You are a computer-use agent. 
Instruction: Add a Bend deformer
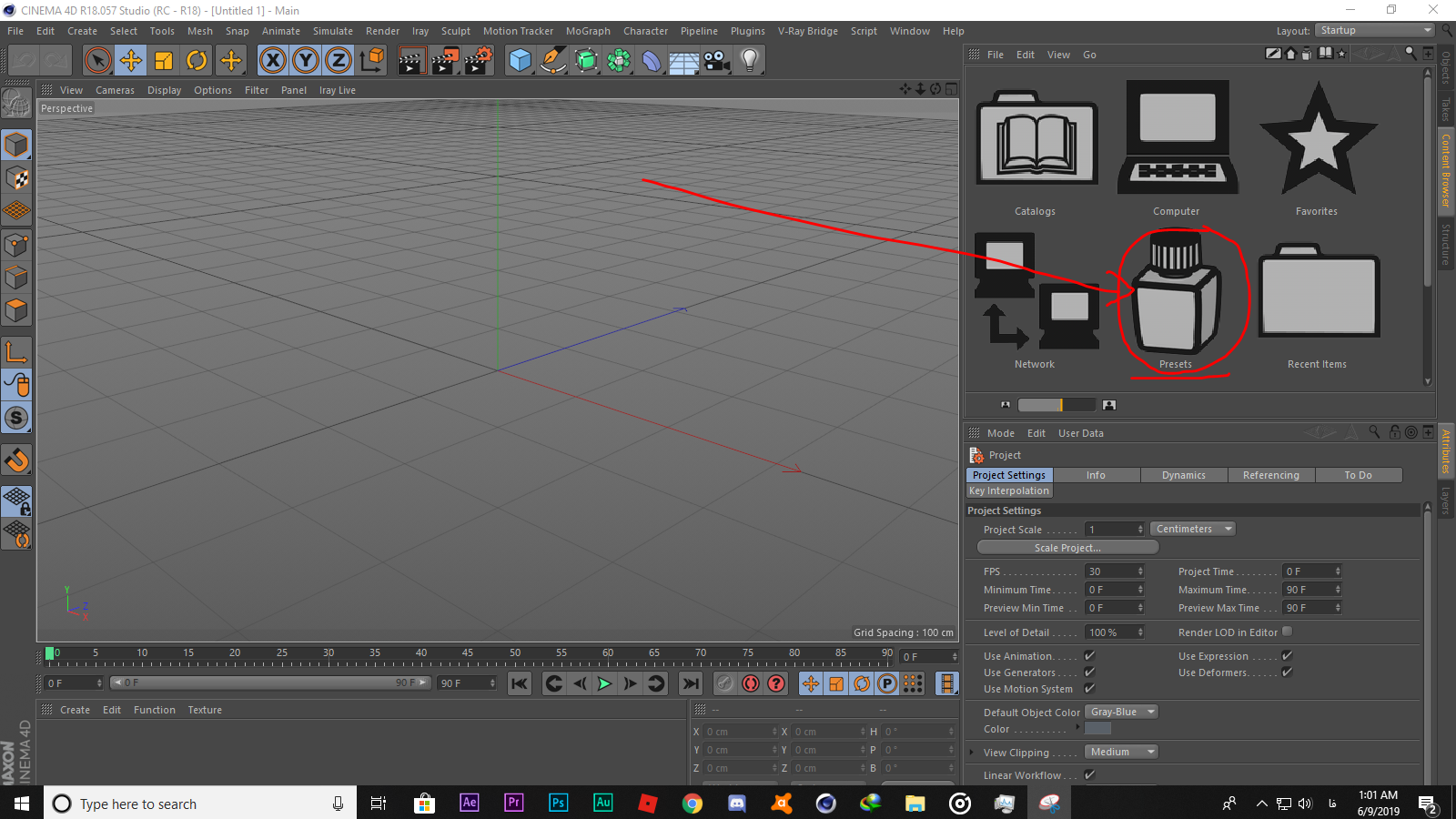(652, 61)
